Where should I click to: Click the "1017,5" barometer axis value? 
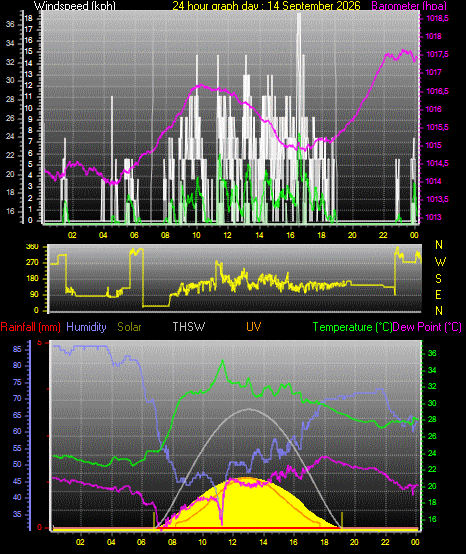438,54
